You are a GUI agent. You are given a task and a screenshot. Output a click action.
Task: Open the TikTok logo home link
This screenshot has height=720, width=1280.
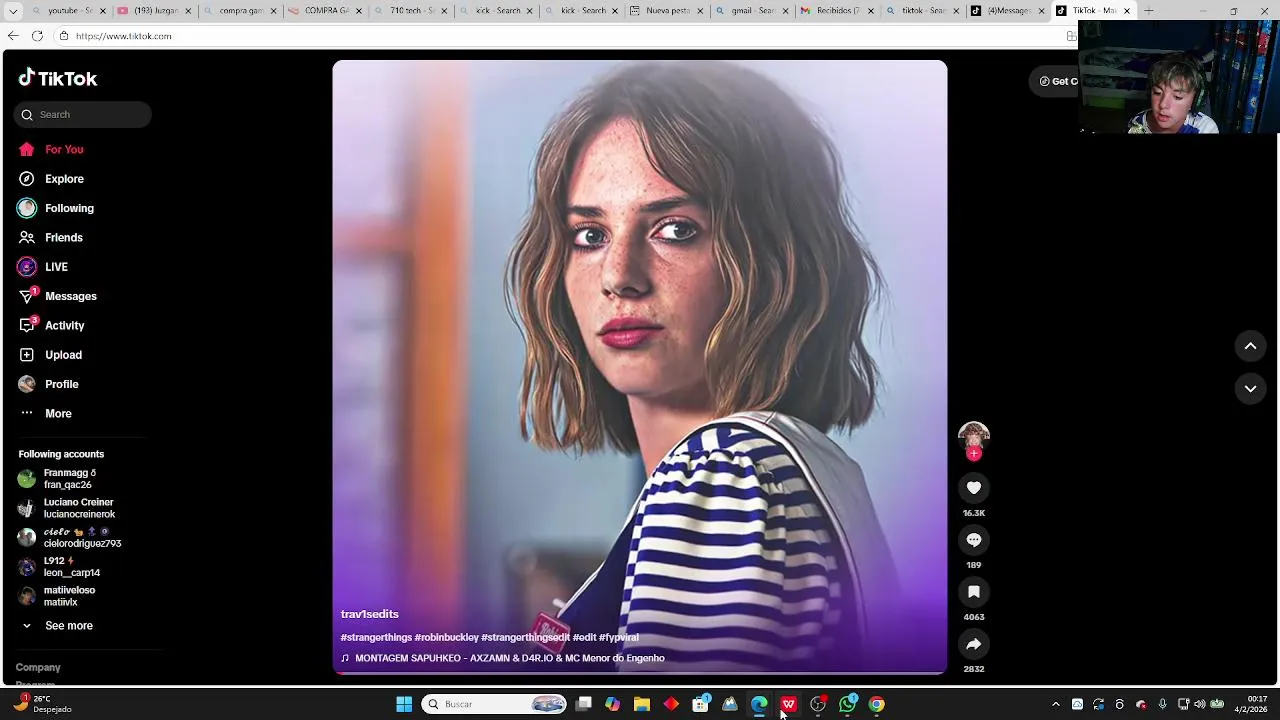(57, 78)
